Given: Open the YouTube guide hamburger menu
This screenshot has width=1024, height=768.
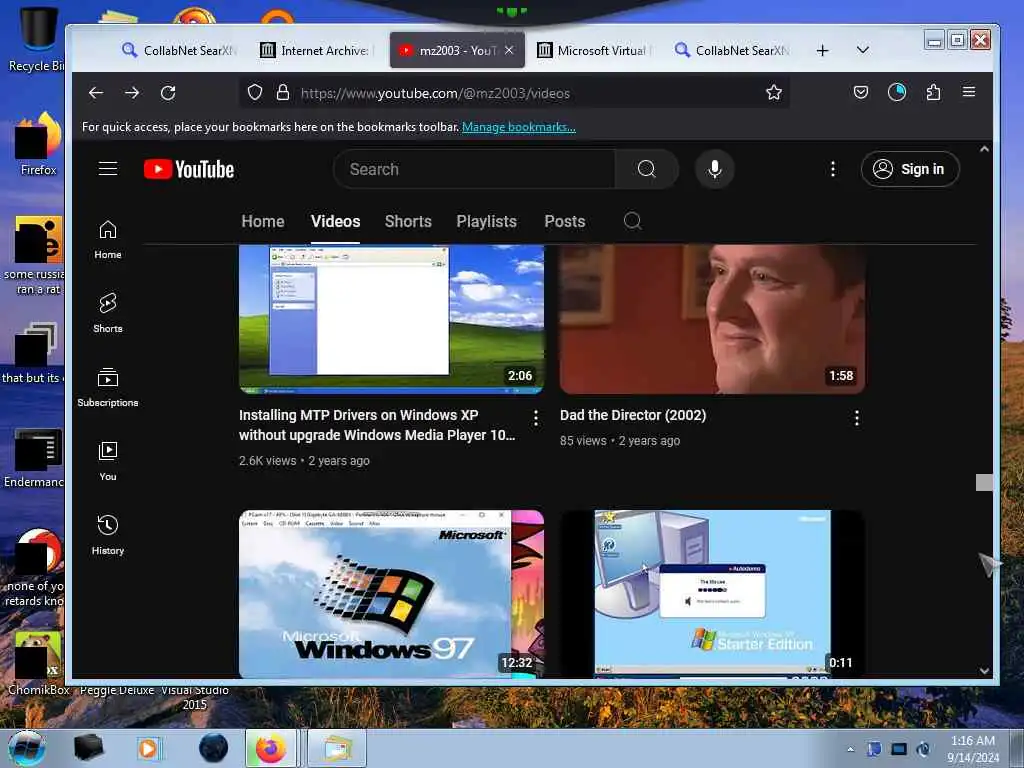Looking at the screenshot, I should 108,169.
